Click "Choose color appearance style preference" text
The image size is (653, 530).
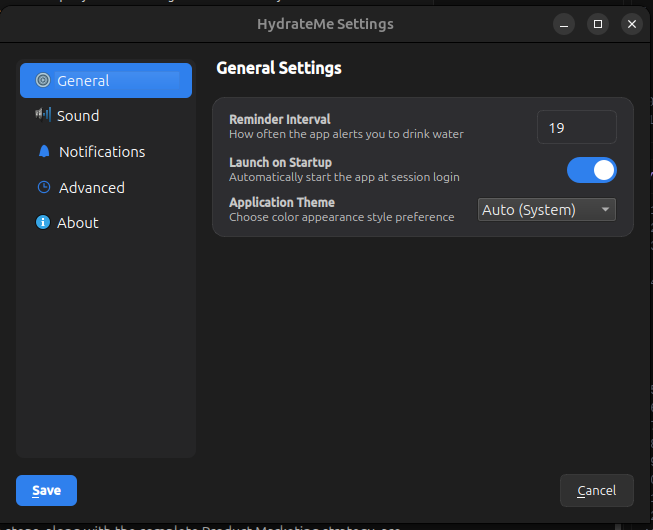341,217
